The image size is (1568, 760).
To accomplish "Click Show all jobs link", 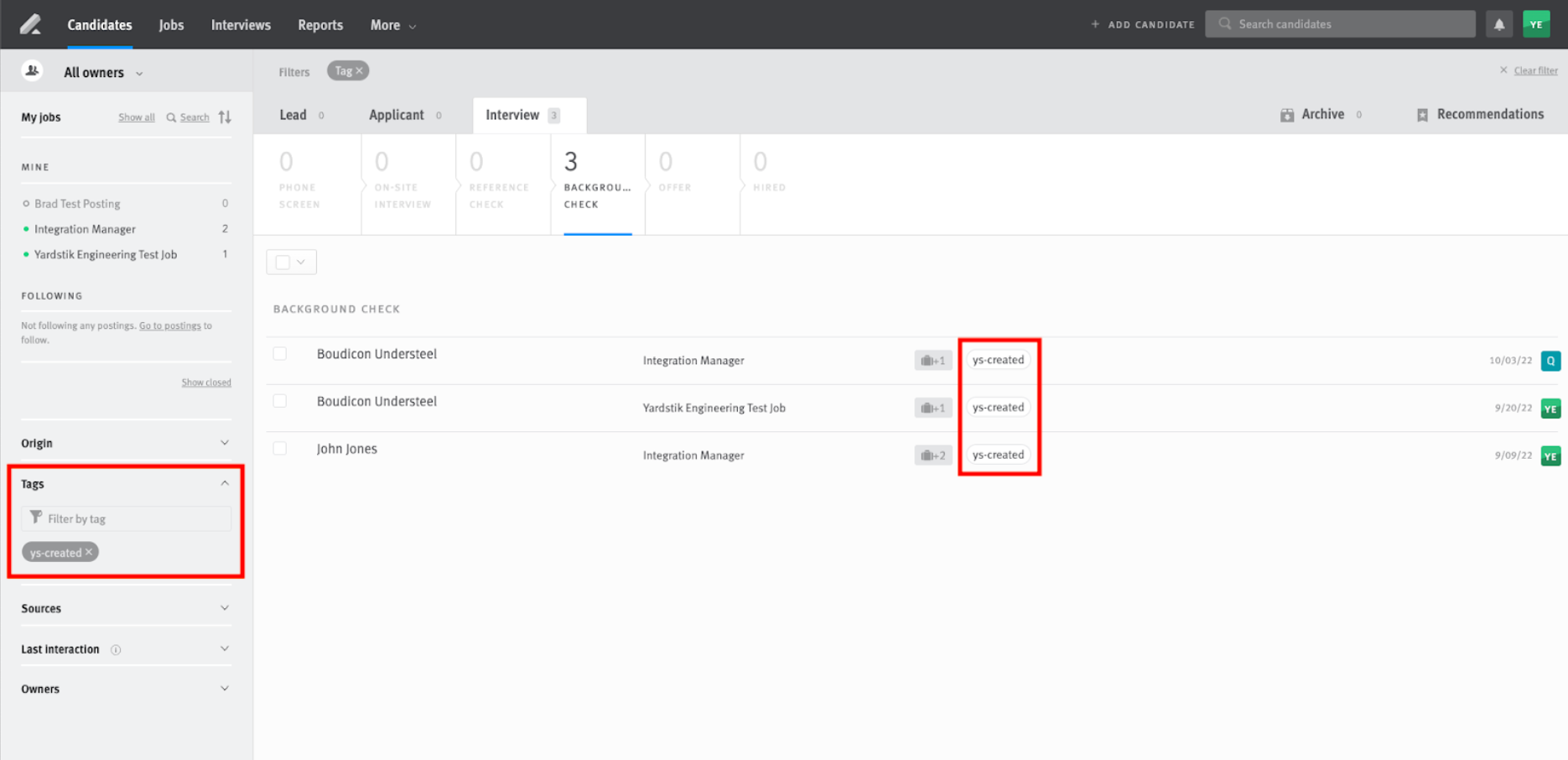I will [137, 117].
